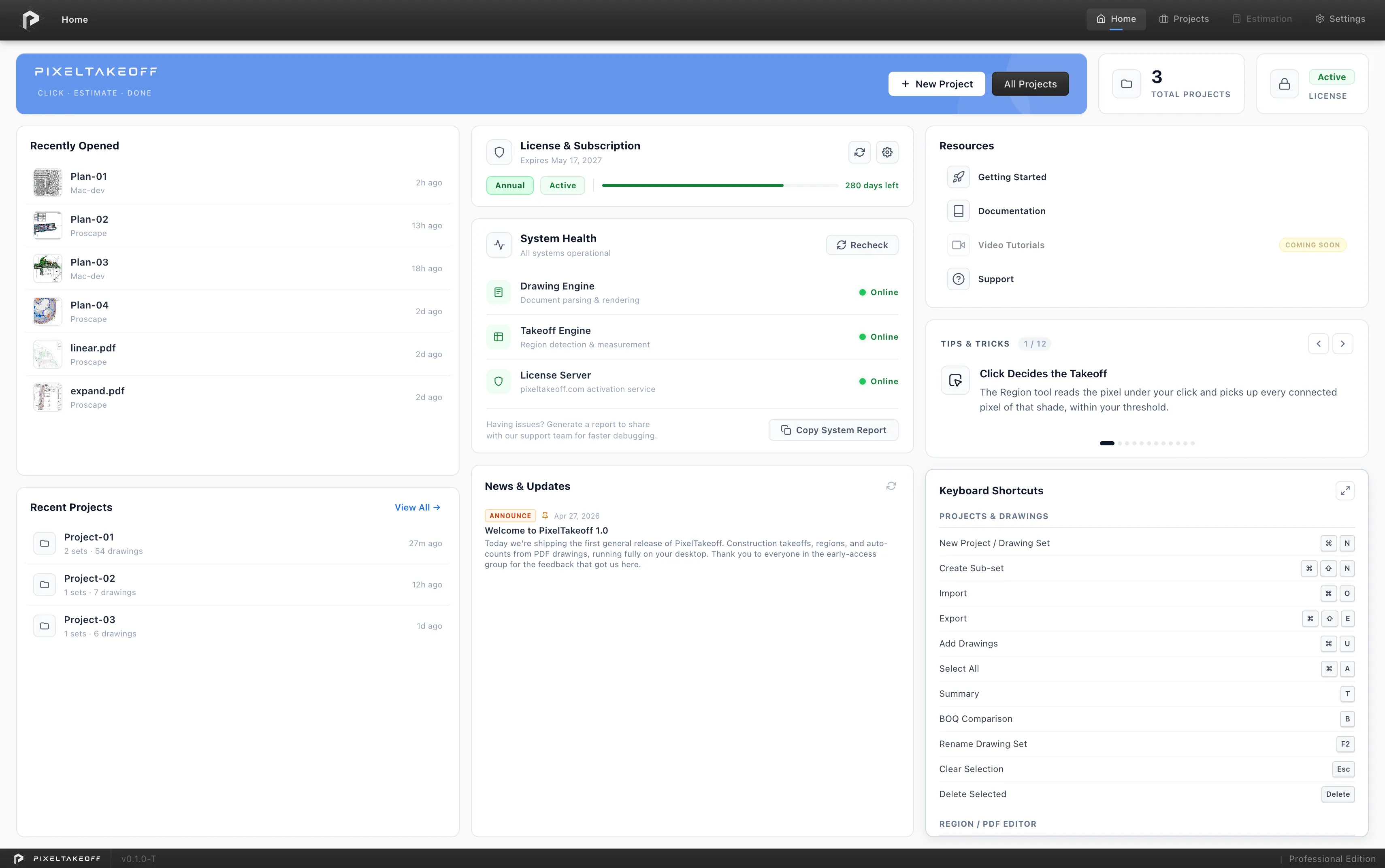Click the Total Projects folder icon
Image resolution: width=1385 pixels, height=868 pixels.
click(x=1127, y=84)
